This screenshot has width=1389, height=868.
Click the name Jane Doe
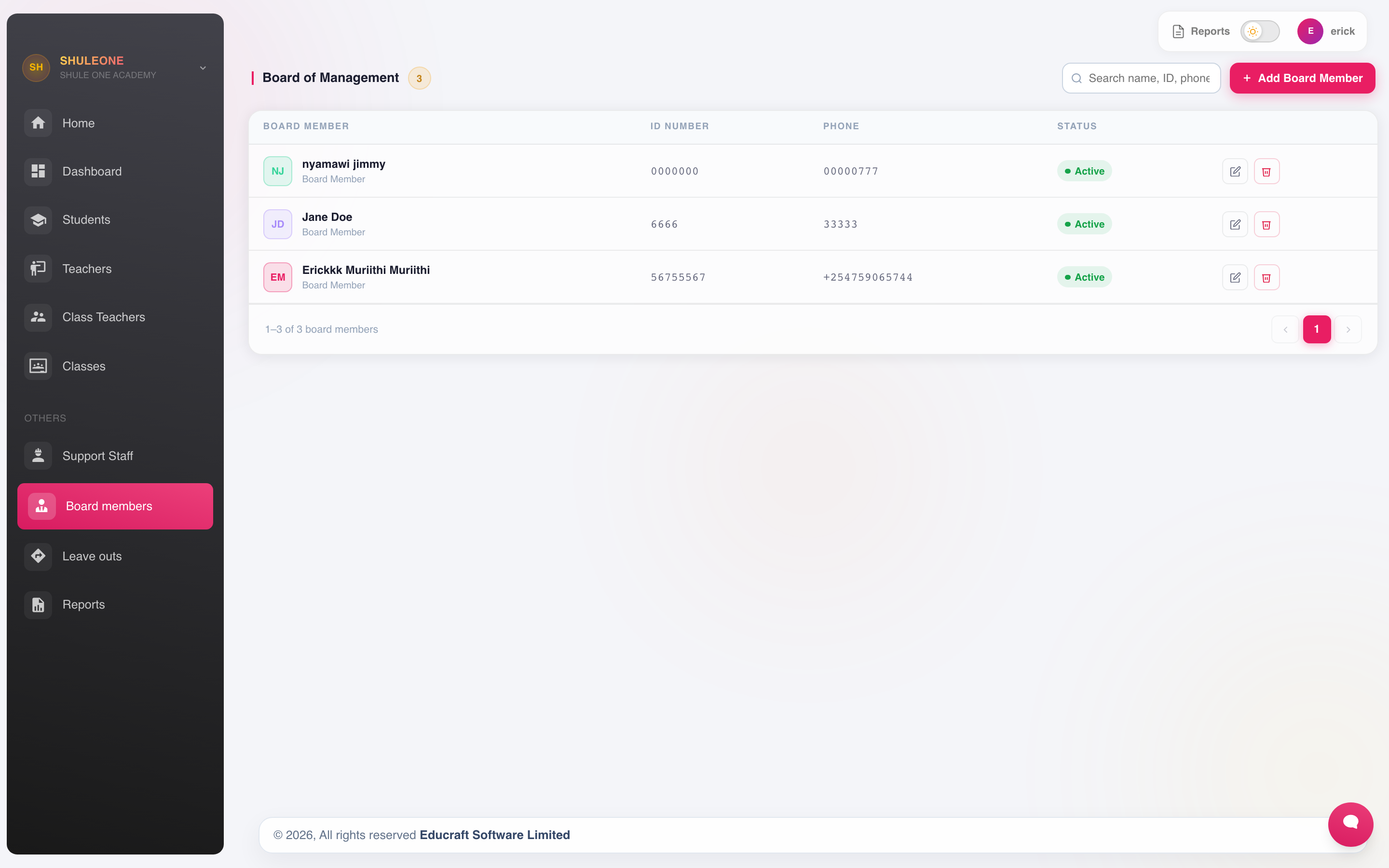click(327, 217)
